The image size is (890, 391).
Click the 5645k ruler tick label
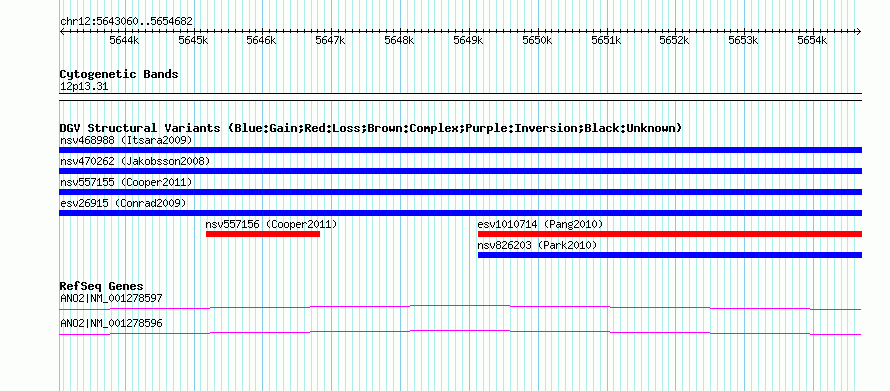pos(193,41)
